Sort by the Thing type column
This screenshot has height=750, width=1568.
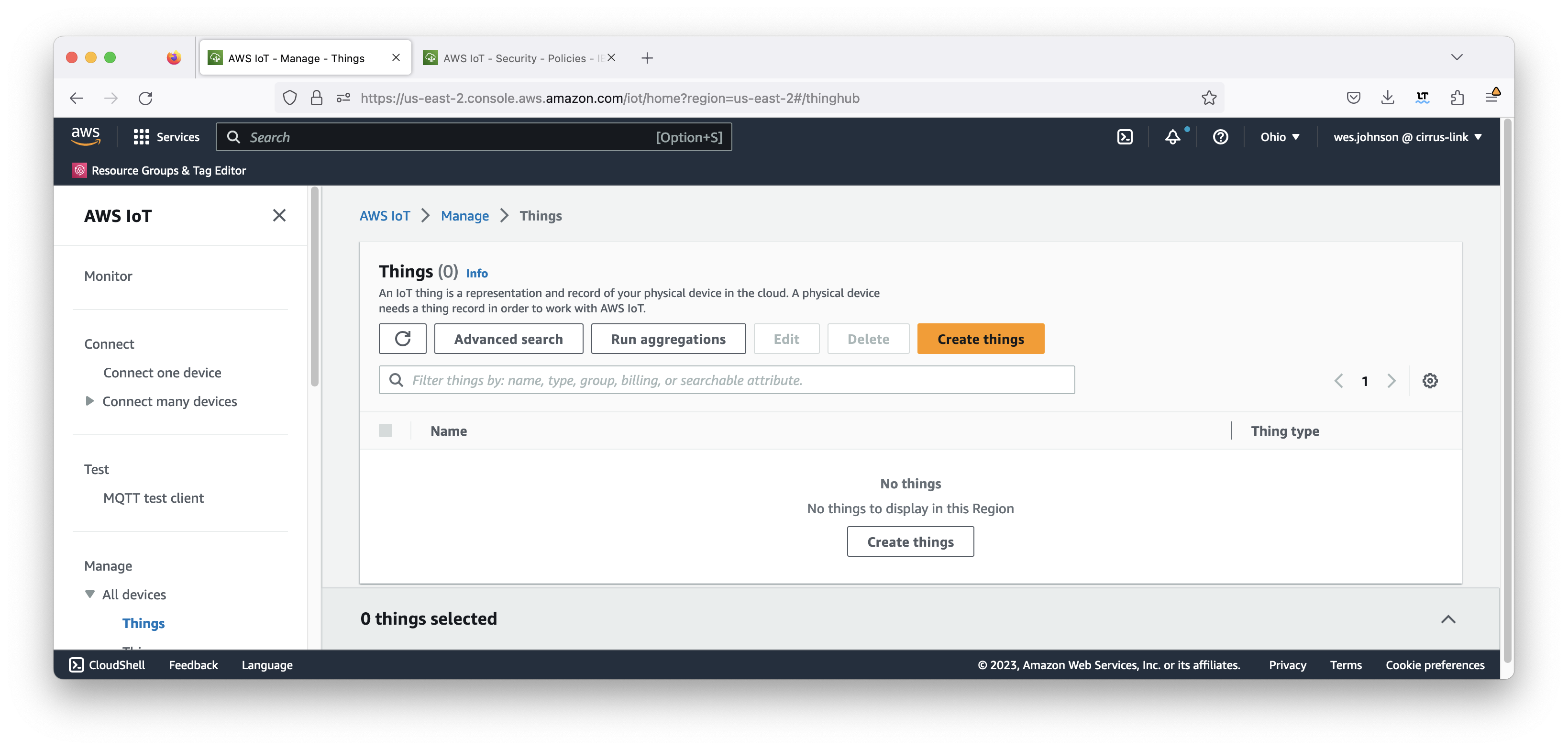(x=1285, y=431)
